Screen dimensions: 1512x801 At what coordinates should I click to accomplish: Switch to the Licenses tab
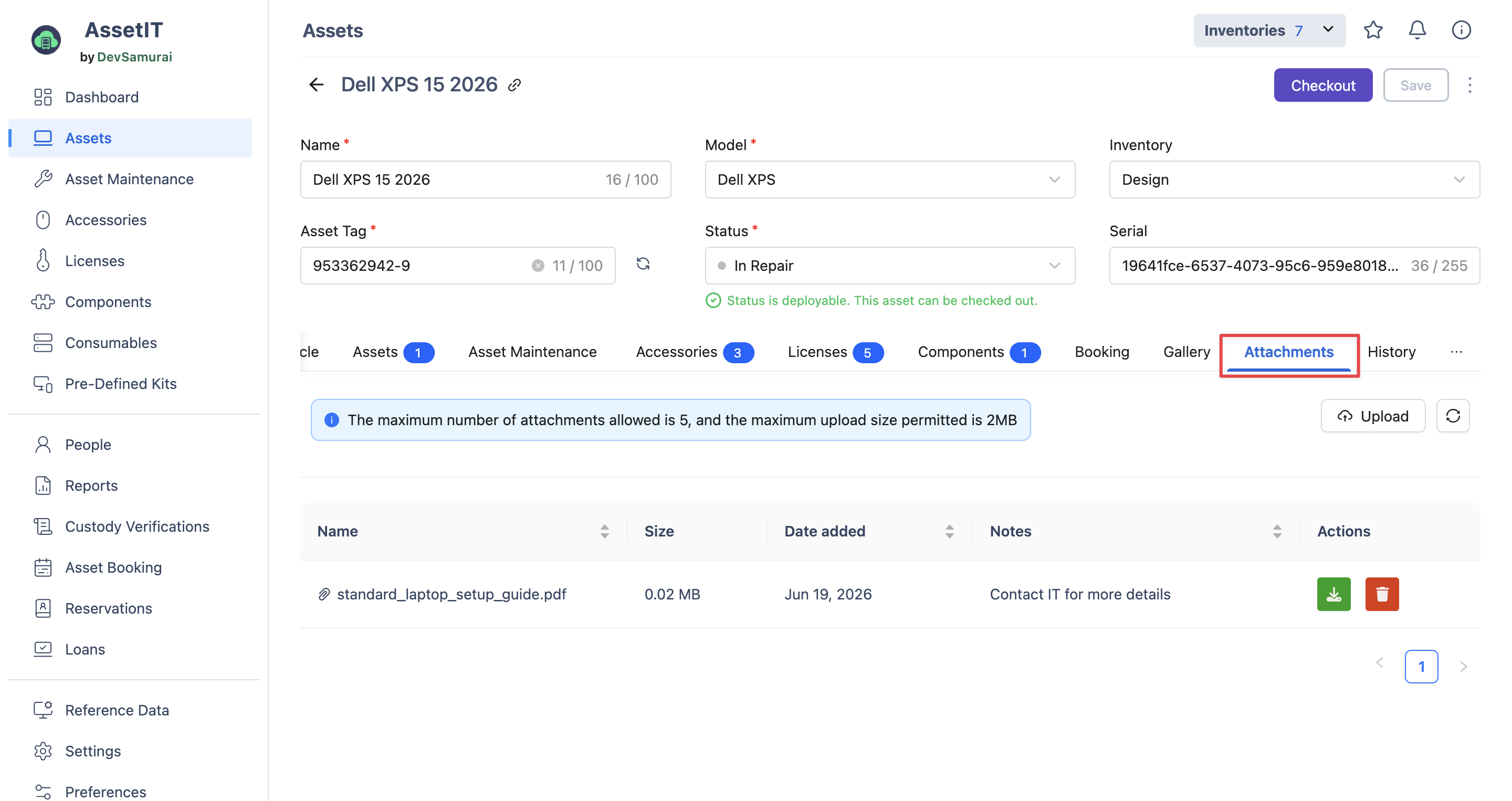pos(836,352)
